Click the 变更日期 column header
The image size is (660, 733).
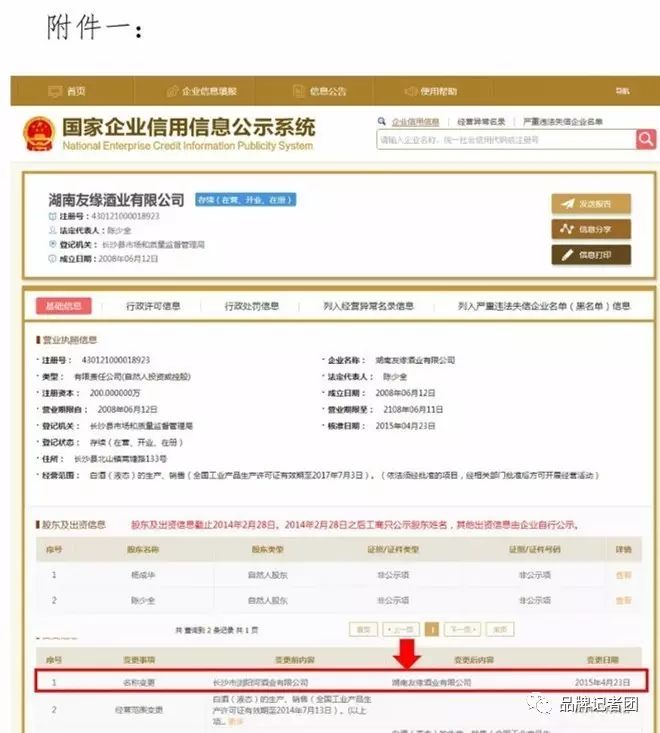pyautogui.click(x=603, y=660)
